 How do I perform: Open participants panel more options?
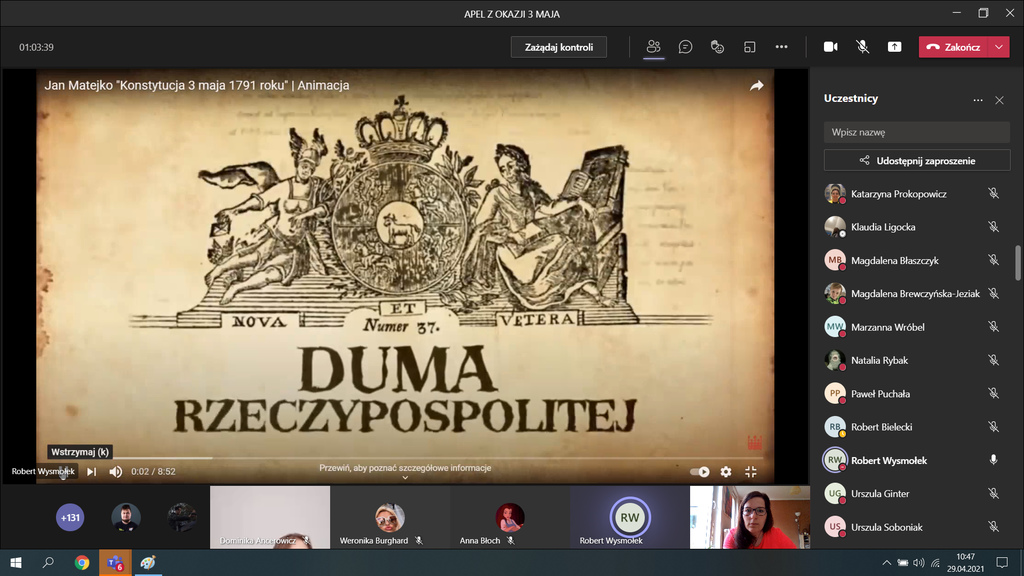tap(978, 100)
